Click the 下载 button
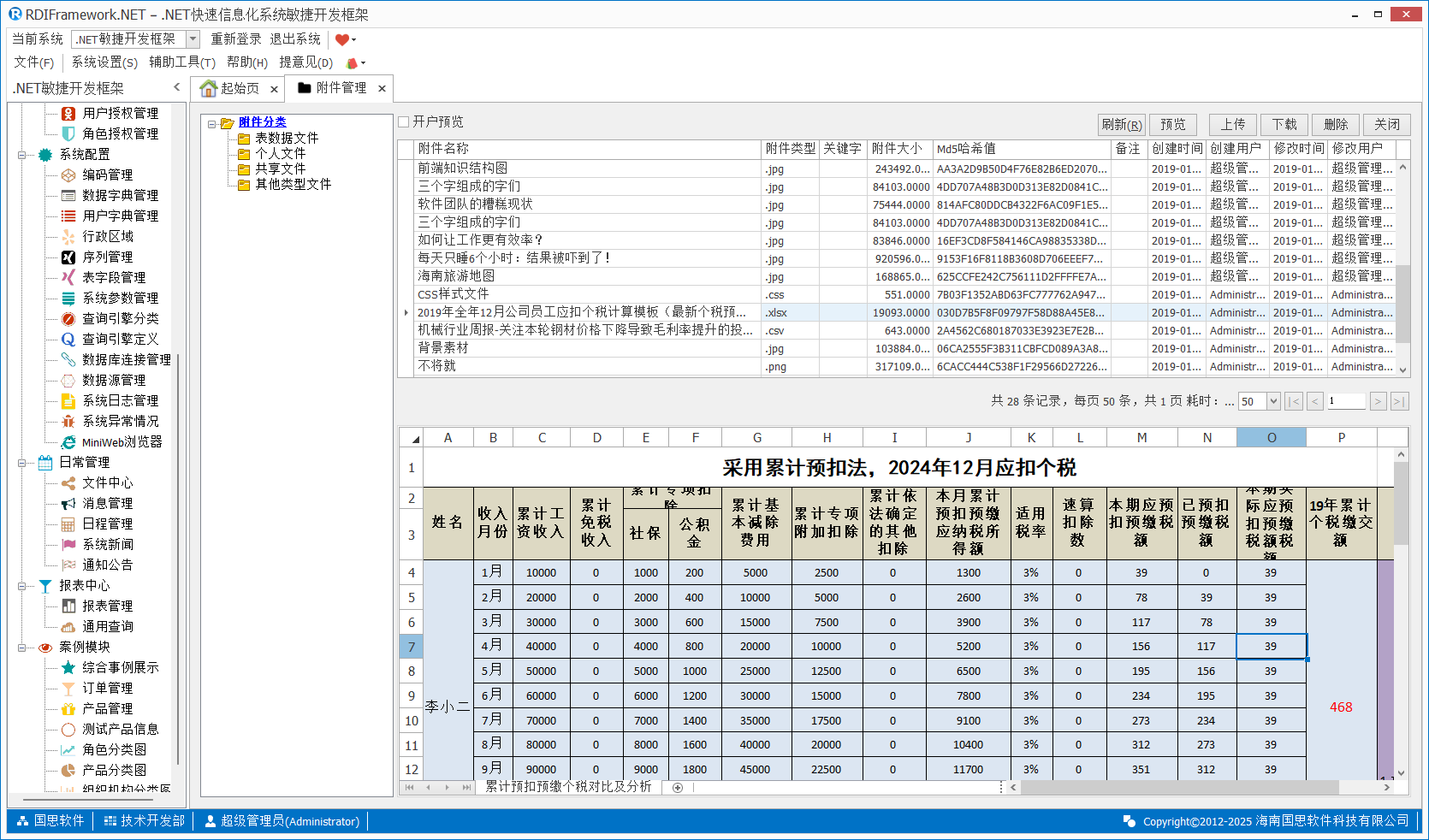1429x840 pixels. click(1284, 125)
